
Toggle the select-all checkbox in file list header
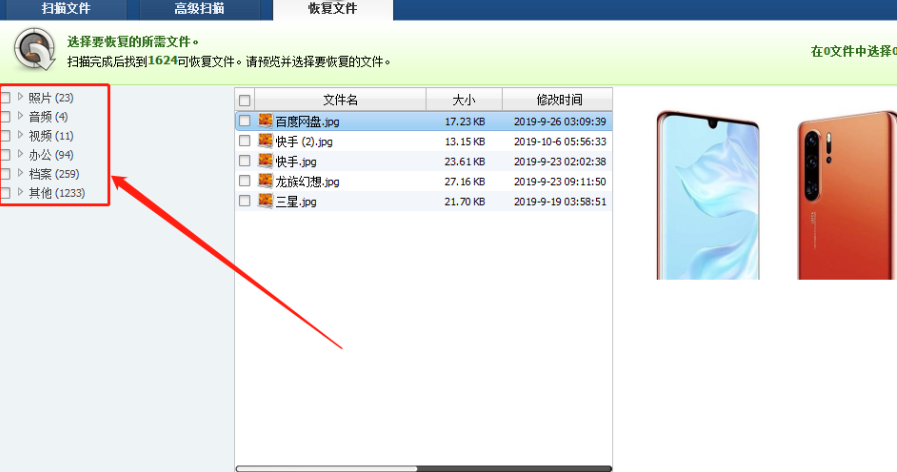(x=245, y=101)
